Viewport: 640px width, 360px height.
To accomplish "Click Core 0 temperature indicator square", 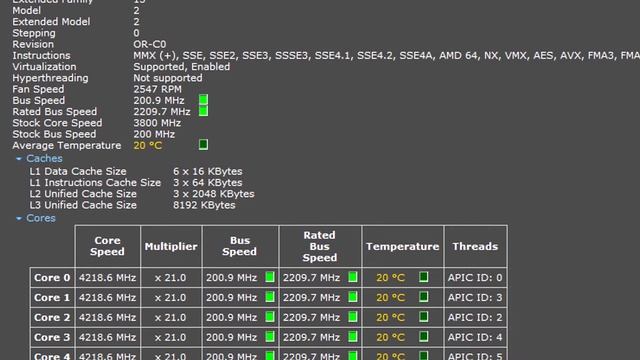I will [x=424, y=277].
